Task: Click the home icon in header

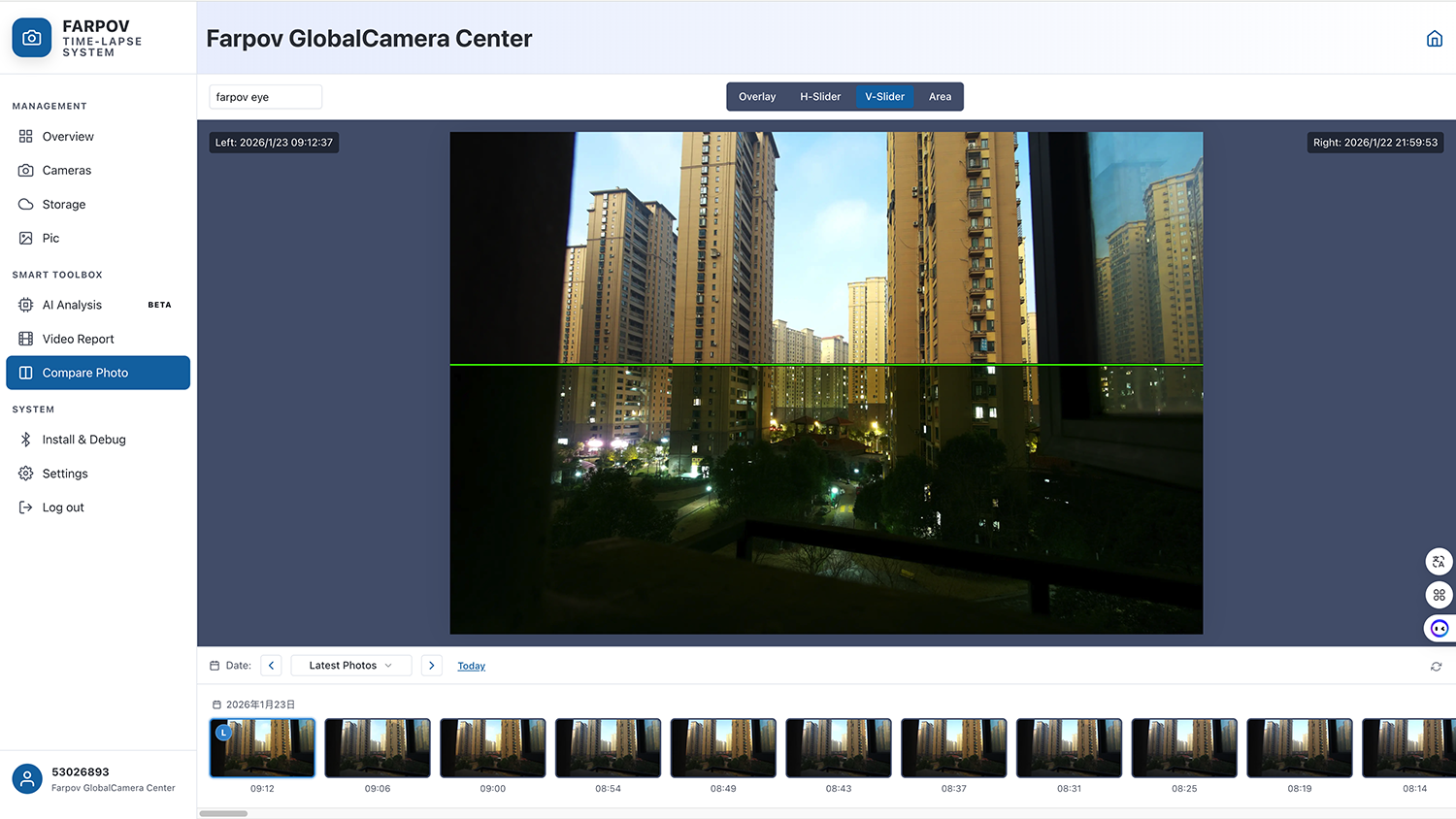Action: pyautogui.click(x=1434, y=39)
